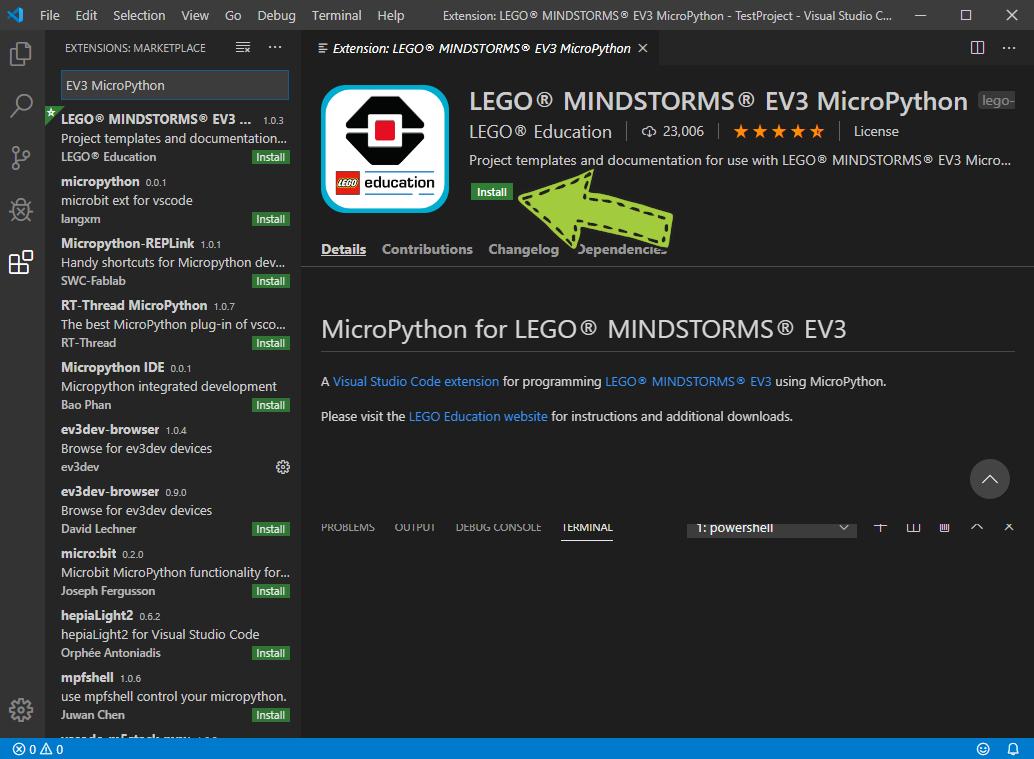The image size is (1034, 759).
Task: Install the extension from details page
Action: pos(491,192)
